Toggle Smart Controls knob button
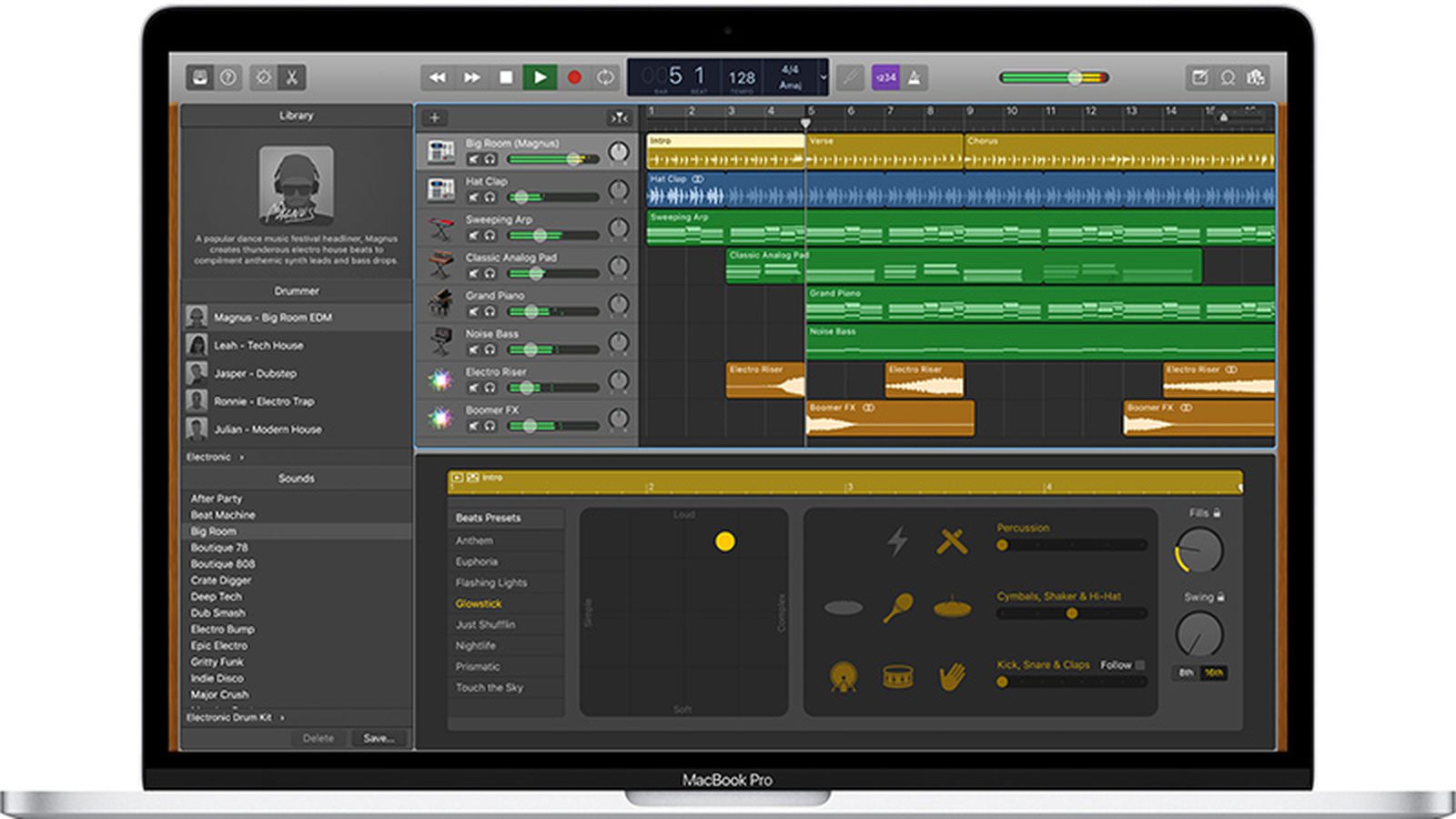This screenshot has height=819, width=1456. [263, 77]
